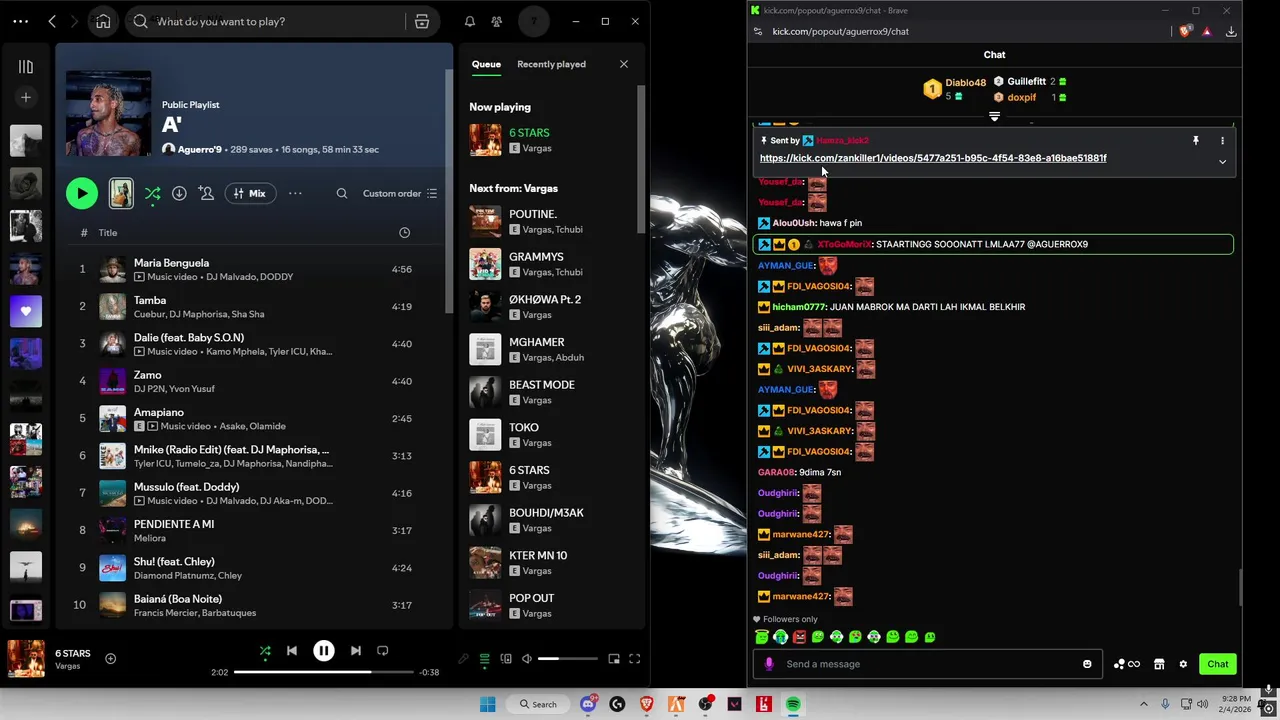Screen dimensions: 1280x720
Task: Select Maria Benguela track
Action: click(x=250, y=269)
